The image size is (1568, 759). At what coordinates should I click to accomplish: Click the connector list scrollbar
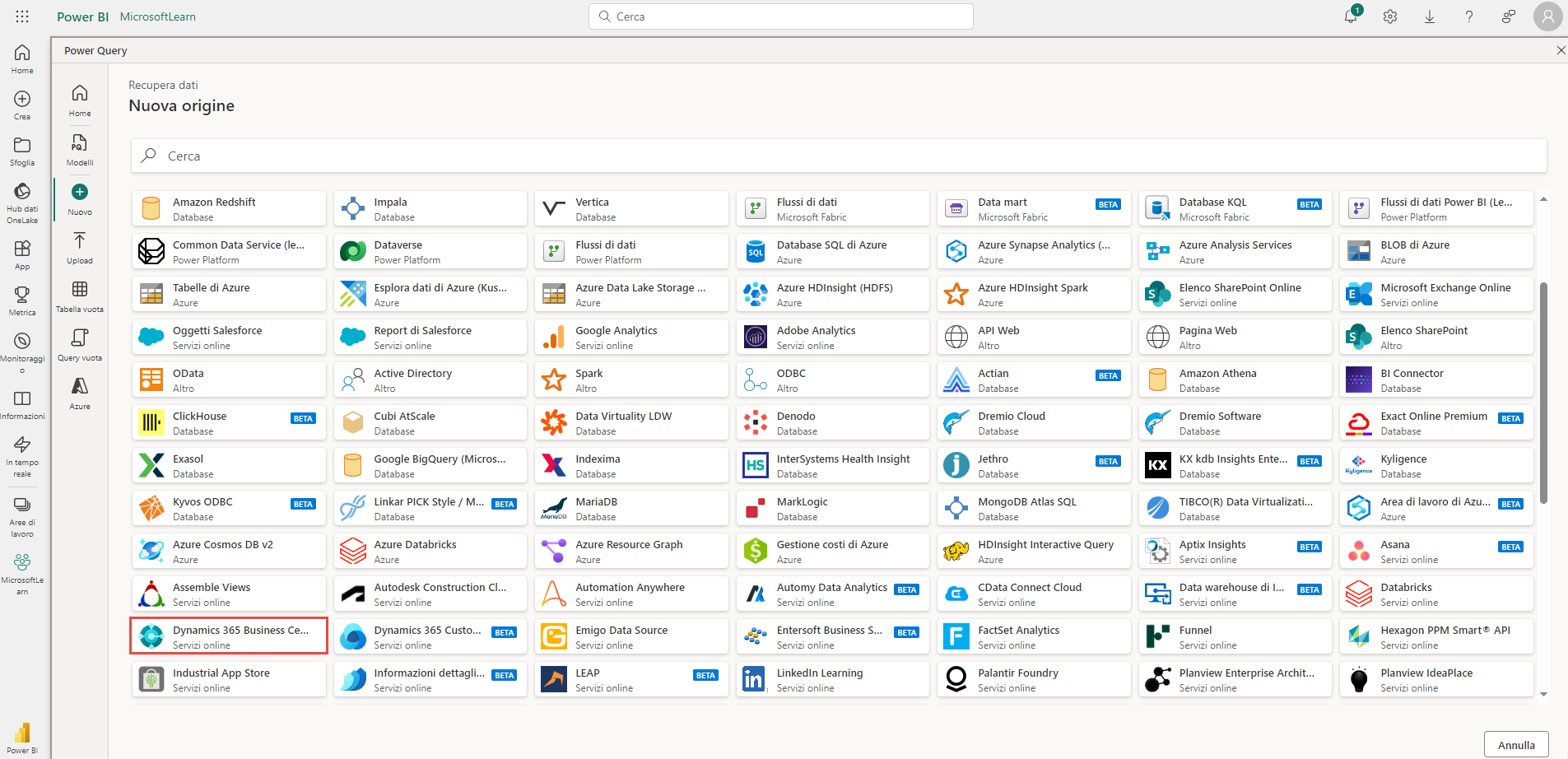[1543, 393]
